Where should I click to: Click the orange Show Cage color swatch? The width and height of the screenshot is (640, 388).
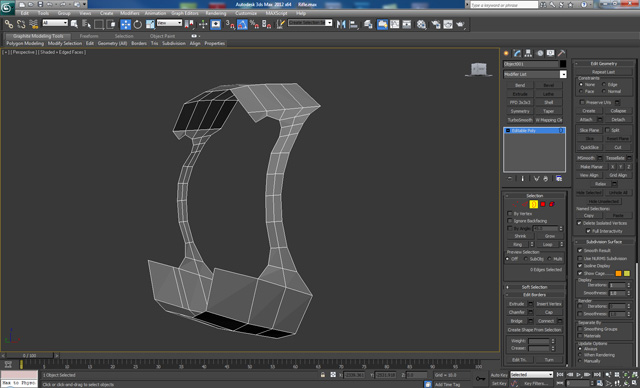click(x=618, y=273)
